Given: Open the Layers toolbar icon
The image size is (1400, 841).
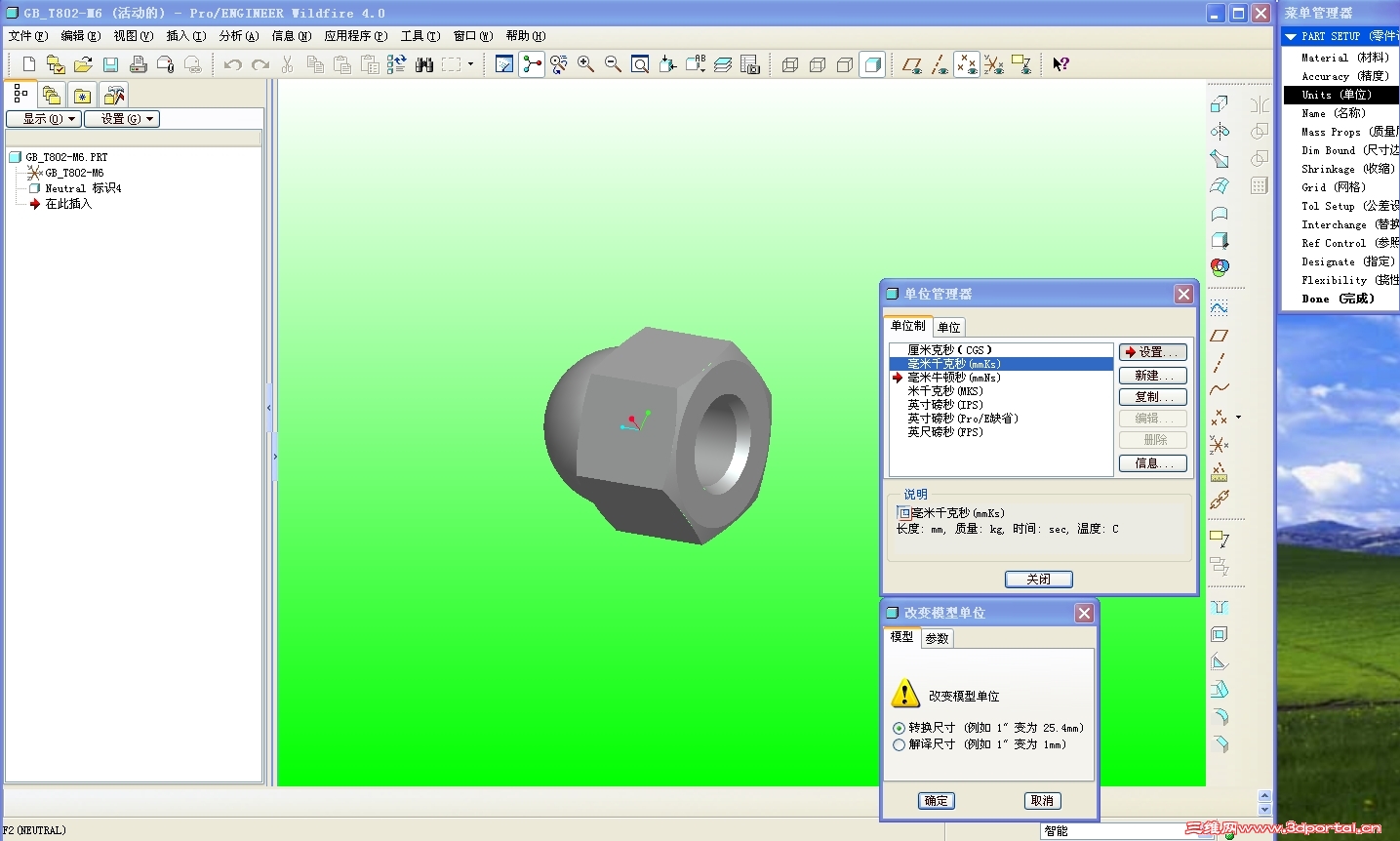Looking at the screenshot, I should coord(723,64).
